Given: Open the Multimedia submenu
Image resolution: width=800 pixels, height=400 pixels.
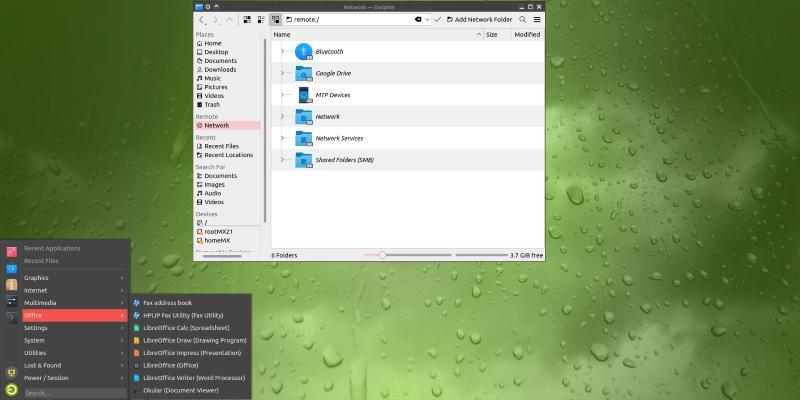Looking at the screenshot, I should pyautogui.click(x=74, y=303).
